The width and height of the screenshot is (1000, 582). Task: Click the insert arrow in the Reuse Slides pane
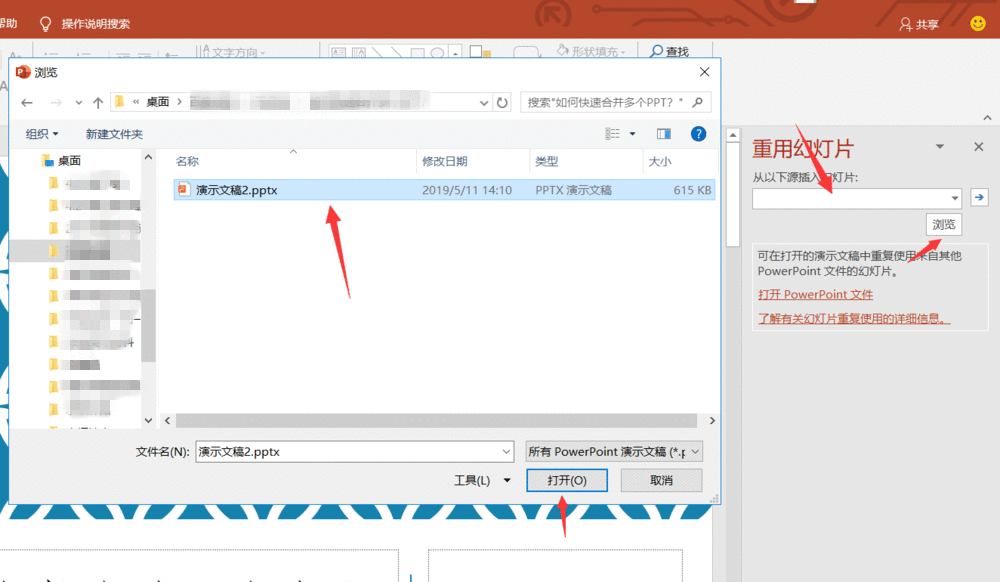click(979, 197)
